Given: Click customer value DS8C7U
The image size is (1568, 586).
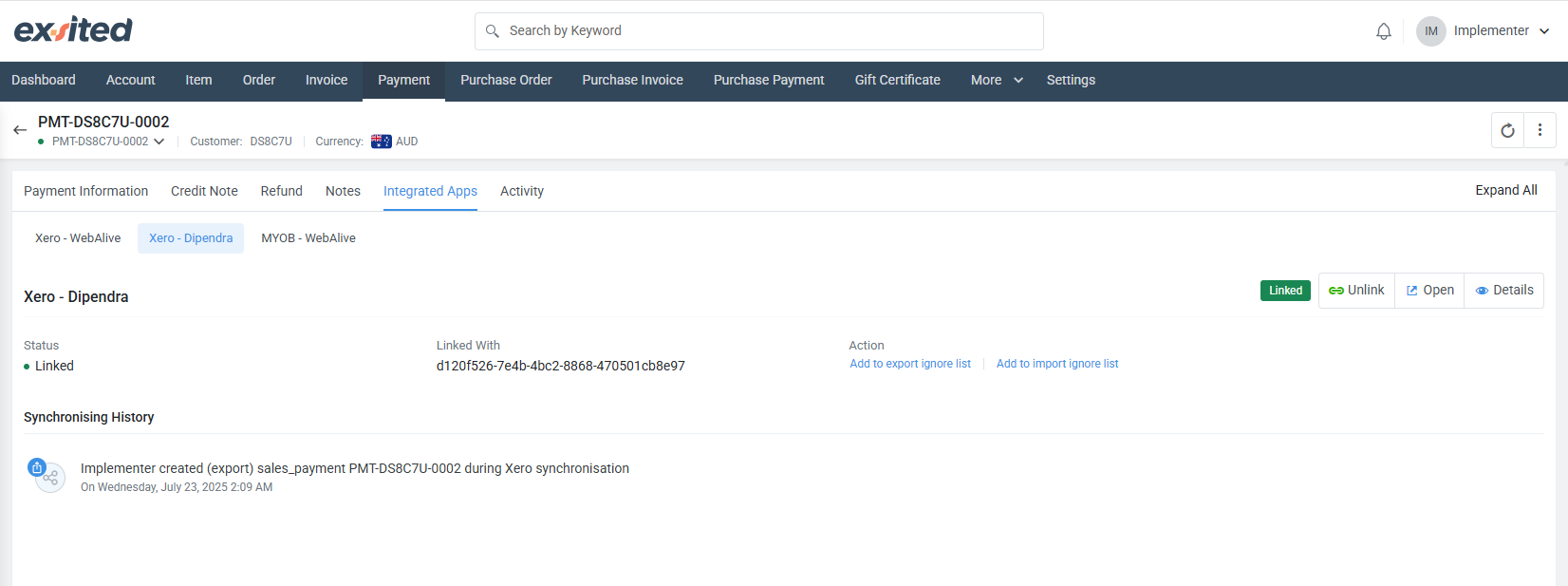Looking at the screenshot, I should [271, 142].
